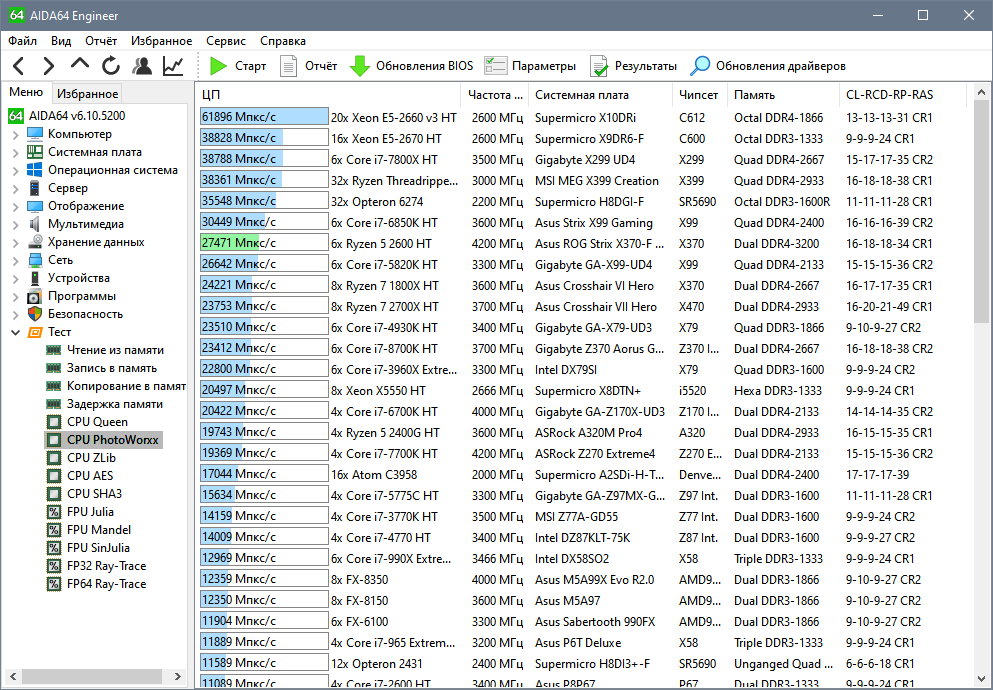Start the benchmark with the green Старт button
This screenshot has height=690, width=993.
click(237, 66)
